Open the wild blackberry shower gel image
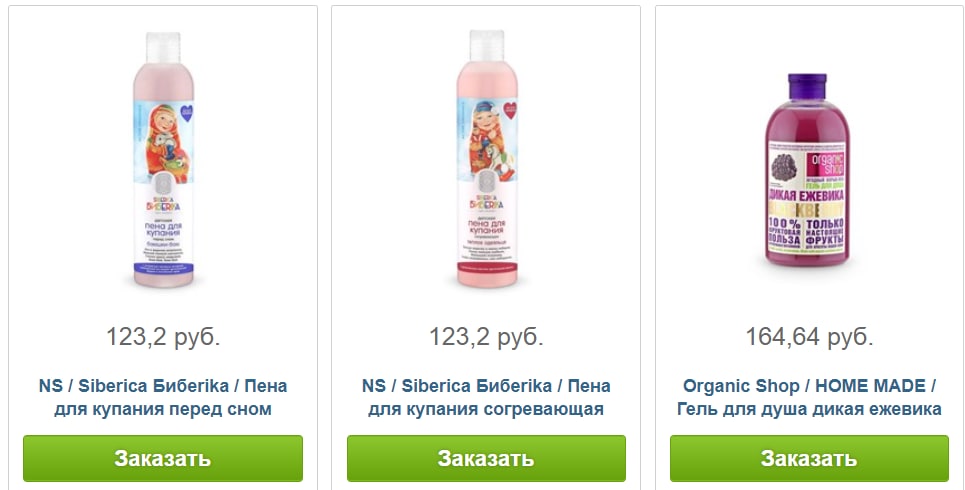 [x=807, y=171]
